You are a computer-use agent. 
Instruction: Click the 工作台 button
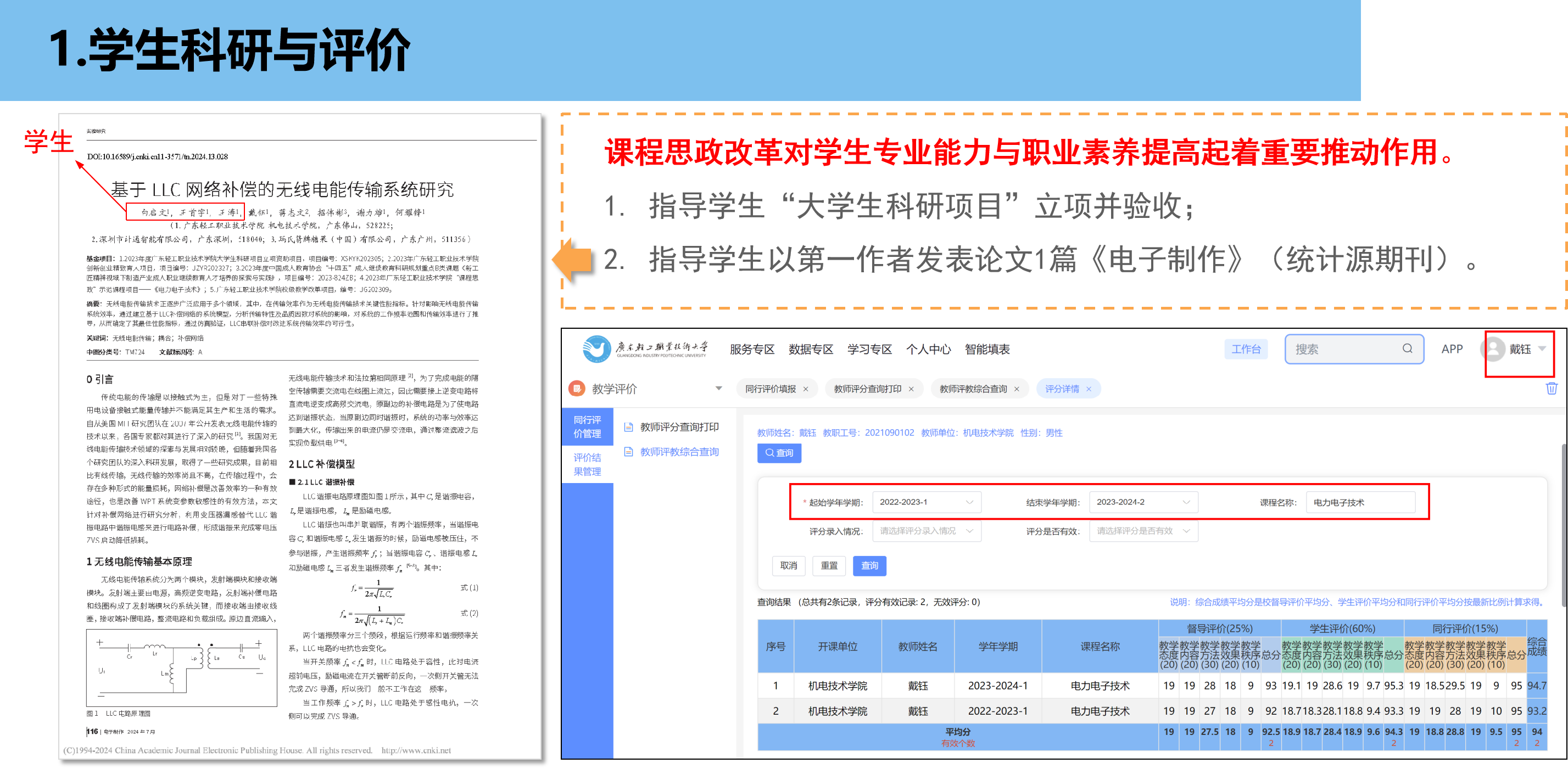tap(1246, 349)
